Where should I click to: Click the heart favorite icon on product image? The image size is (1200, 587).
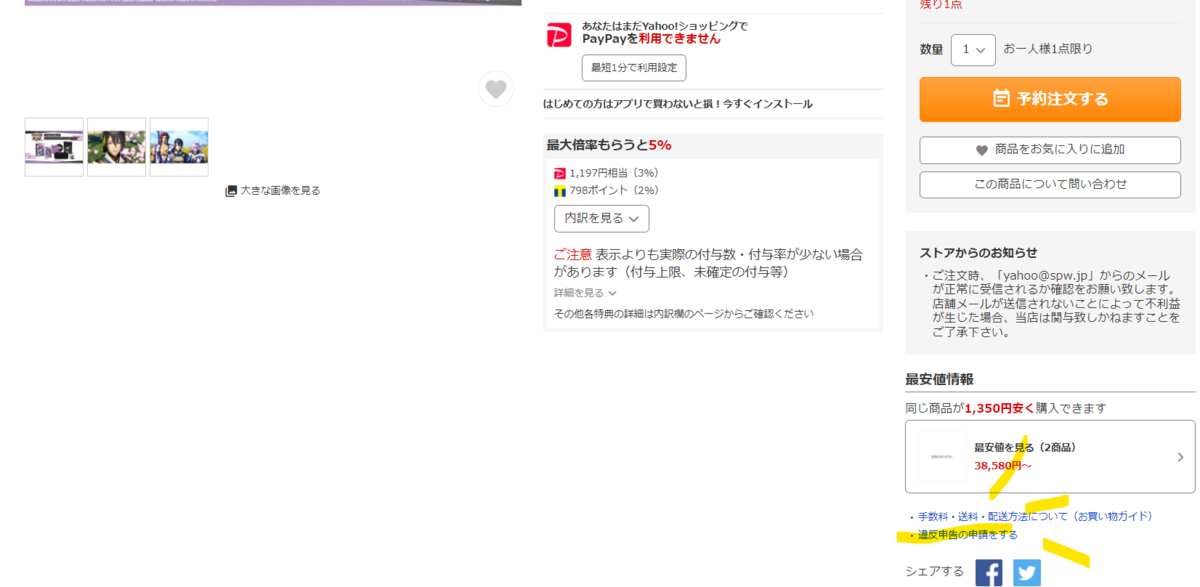pos(496,89)
